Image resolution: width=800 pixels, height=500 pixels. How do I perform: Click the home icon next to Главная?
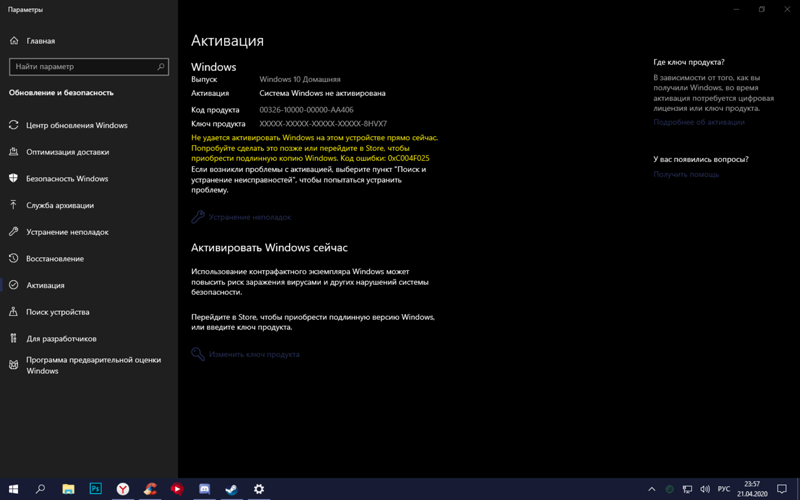pos(14,41)
